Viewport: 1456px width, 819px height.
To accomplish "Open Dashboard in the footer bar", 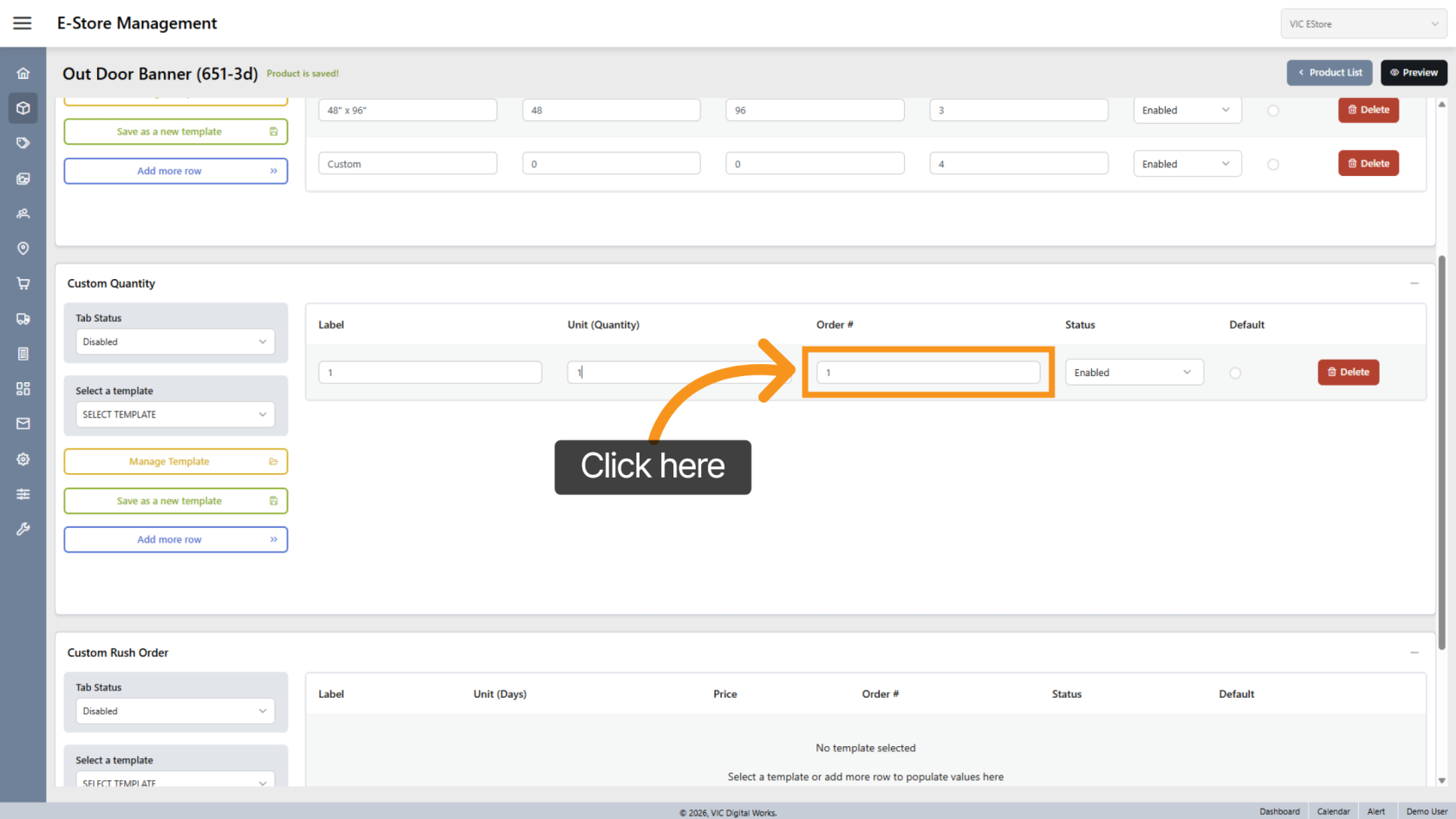I will point(1279,811).
